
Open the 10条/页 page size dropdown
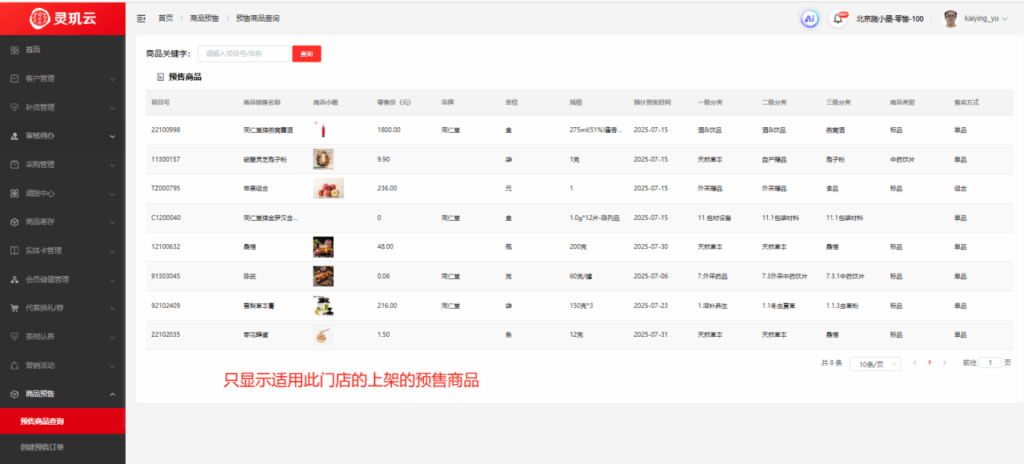point(875,364)
